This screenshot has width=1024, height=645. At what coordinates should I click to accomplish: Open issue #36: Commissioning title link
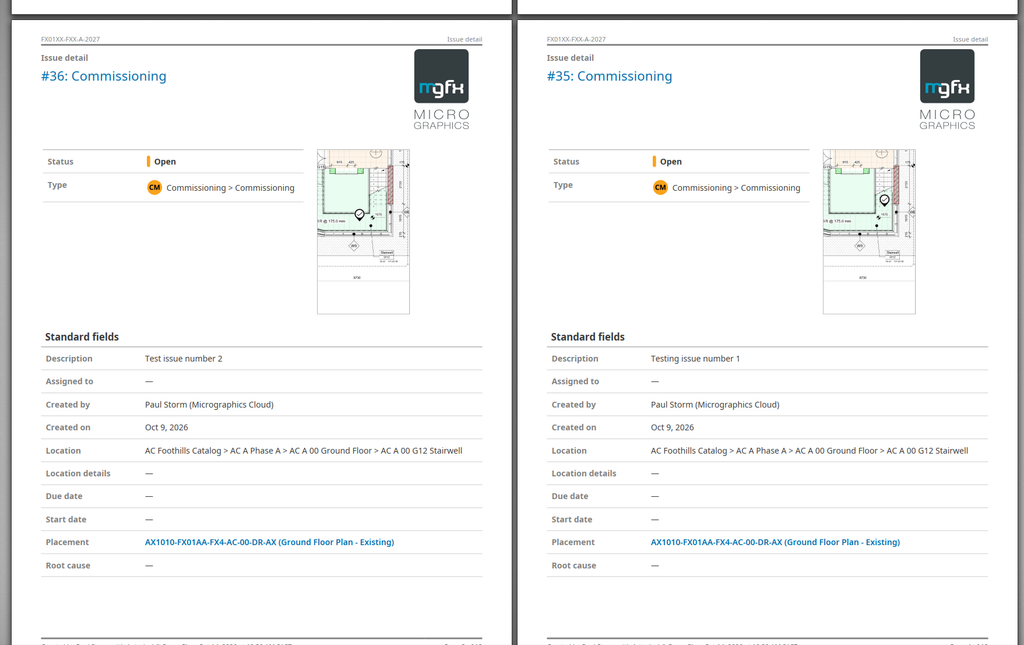(x=104, y=76)
